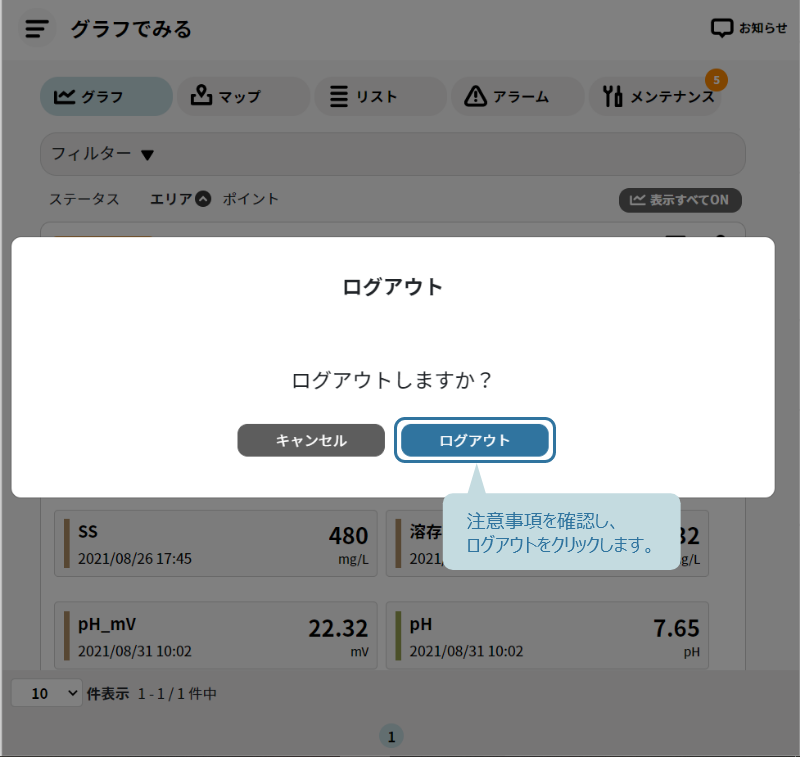The width and height of the screenshot is (800, 757).
Task: Switch to the マップ tab
Action: point(243,96)
